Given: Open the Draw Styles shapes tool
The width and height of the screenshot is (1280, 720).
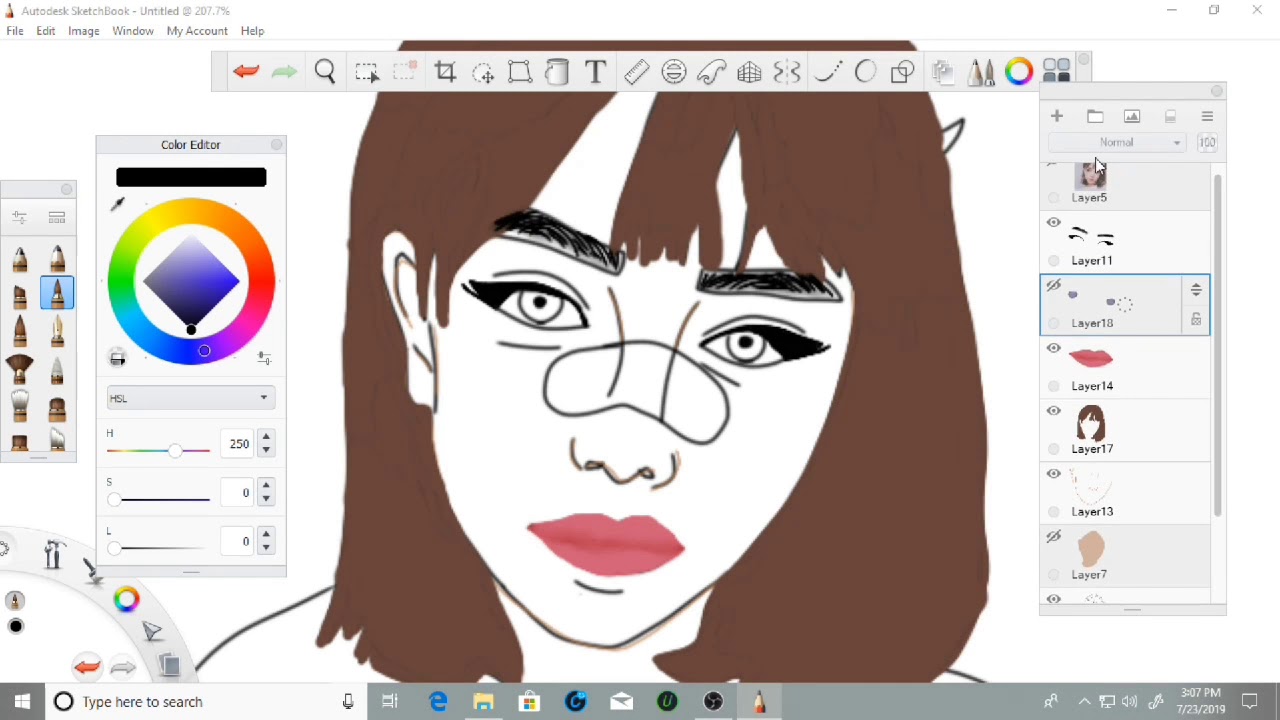Looking at the screenshot, I should click(902, 72).
